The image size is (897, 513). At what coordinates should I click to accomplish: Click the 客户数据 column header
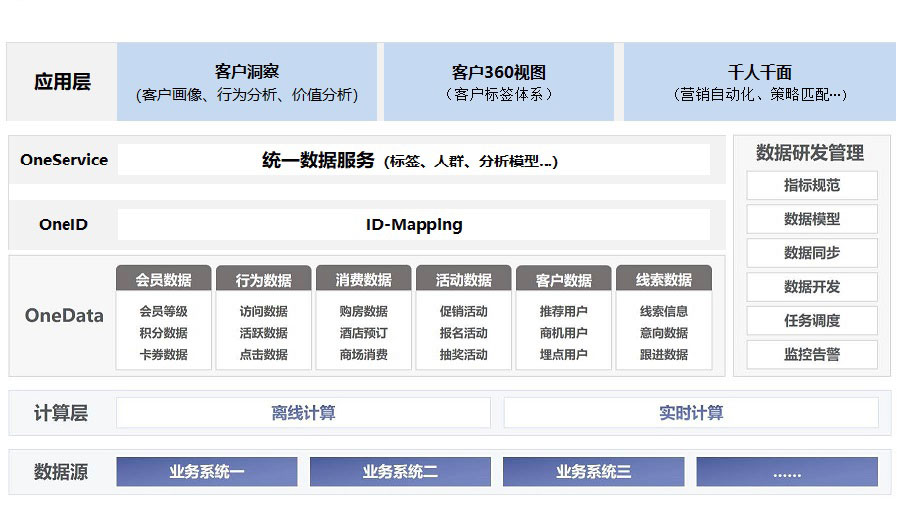[563, 280]
